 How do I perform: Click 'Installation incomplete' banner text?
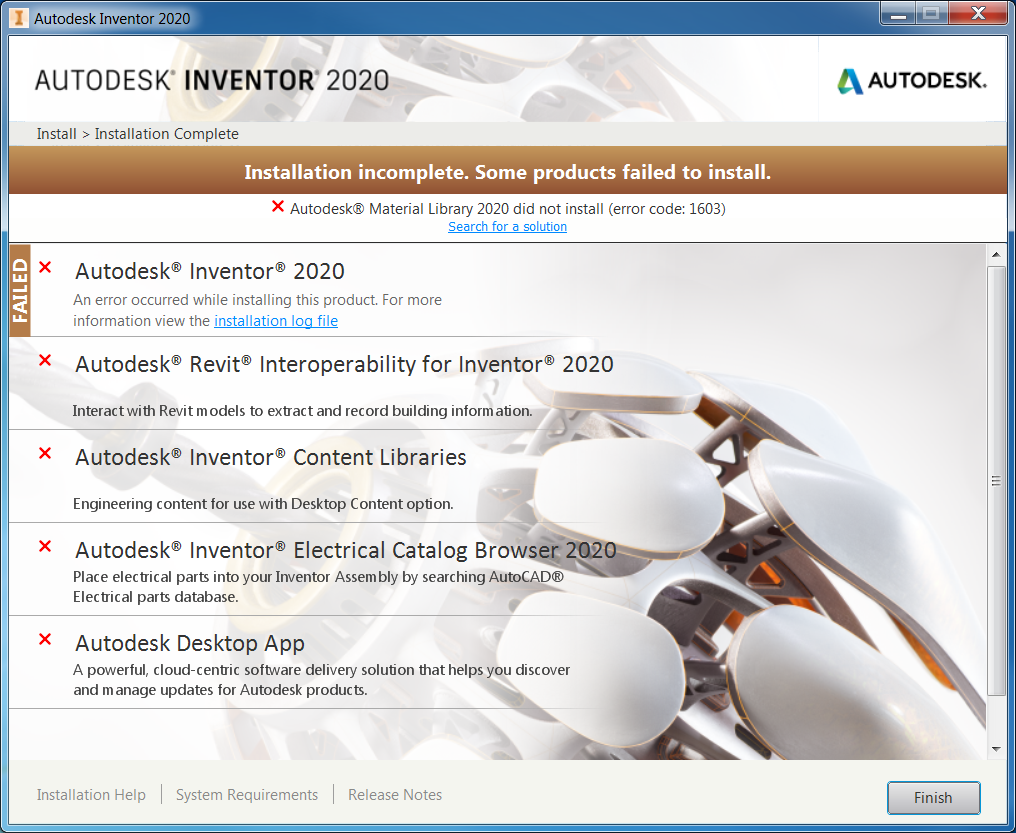tap(507, 172)
